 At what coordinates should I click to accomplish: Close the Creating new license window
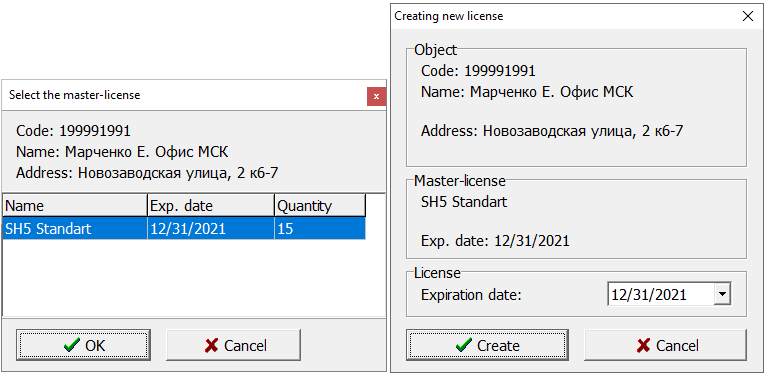pyautogui.click(x=747, y=16)
